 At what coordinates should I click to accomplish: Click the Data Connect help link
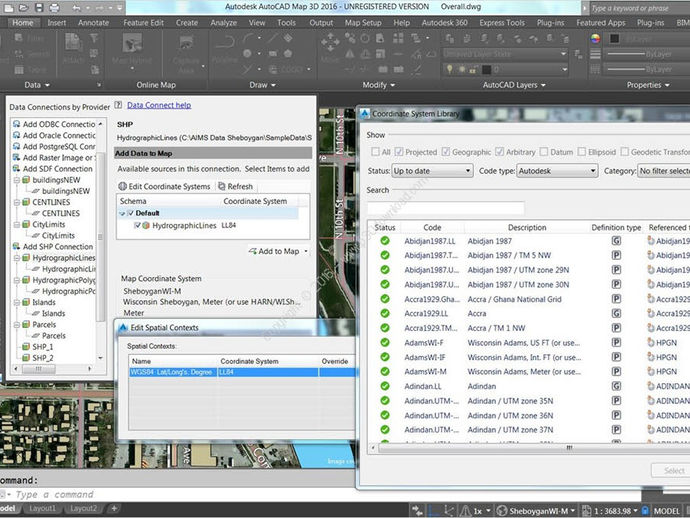coord(159,105)
